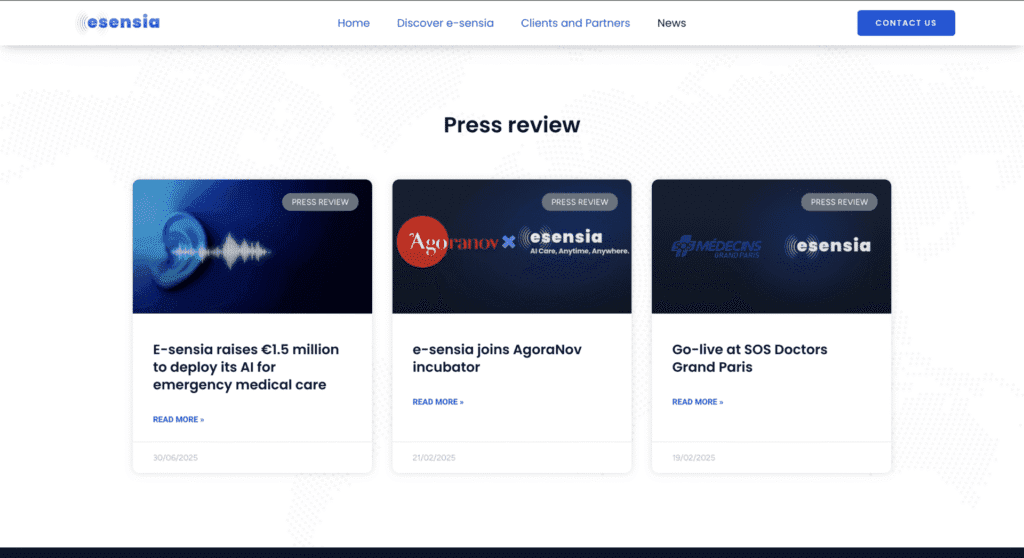The height and width of the screenshot is (558, 1024).
Task: Click the date 19/02/2025
Action: 694,457
